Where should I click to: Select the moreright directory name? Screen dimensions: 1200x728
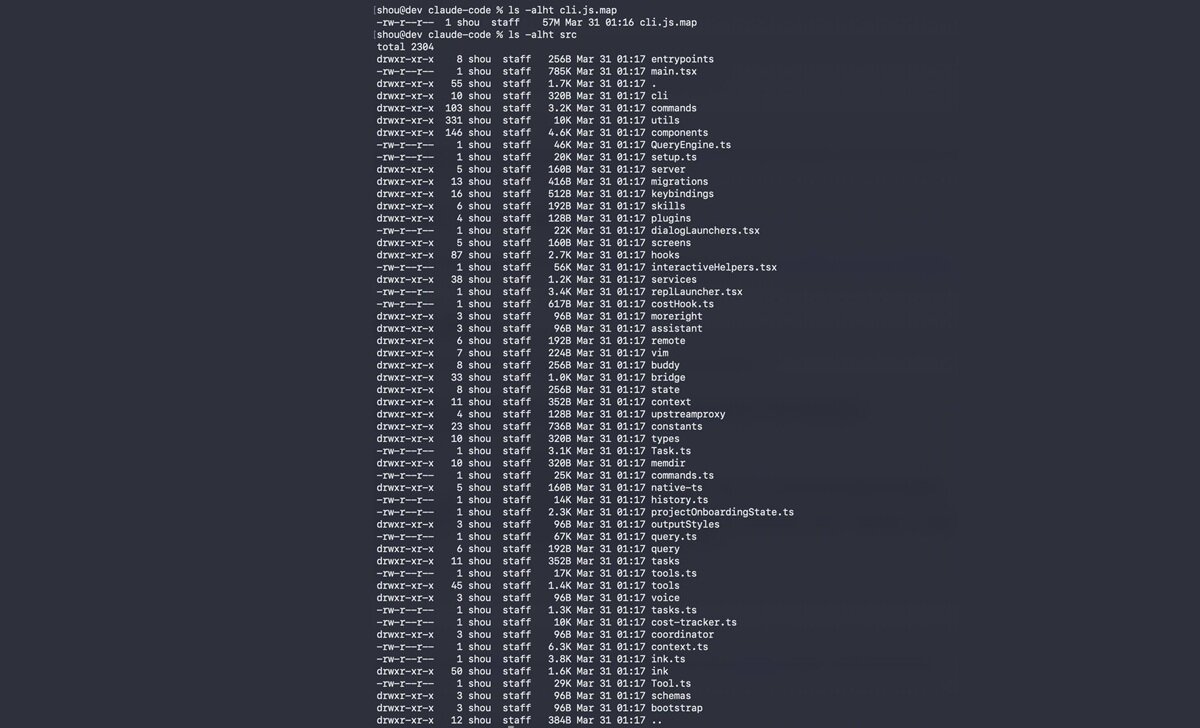(676, 316)
